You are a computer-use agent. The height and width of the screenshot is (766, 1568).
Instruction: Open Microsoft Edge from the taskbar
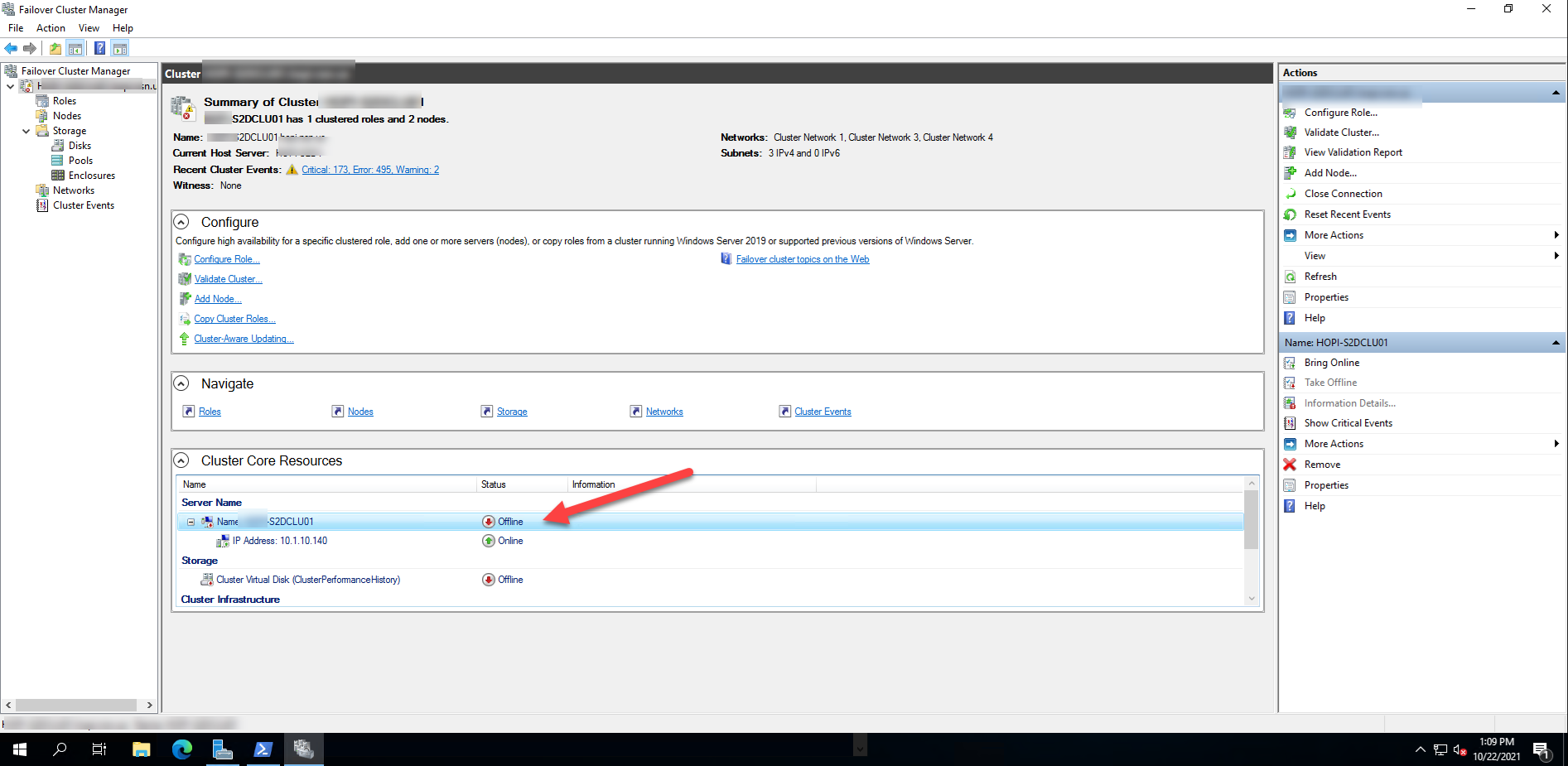pyautogui.click(x=181, y=749)
